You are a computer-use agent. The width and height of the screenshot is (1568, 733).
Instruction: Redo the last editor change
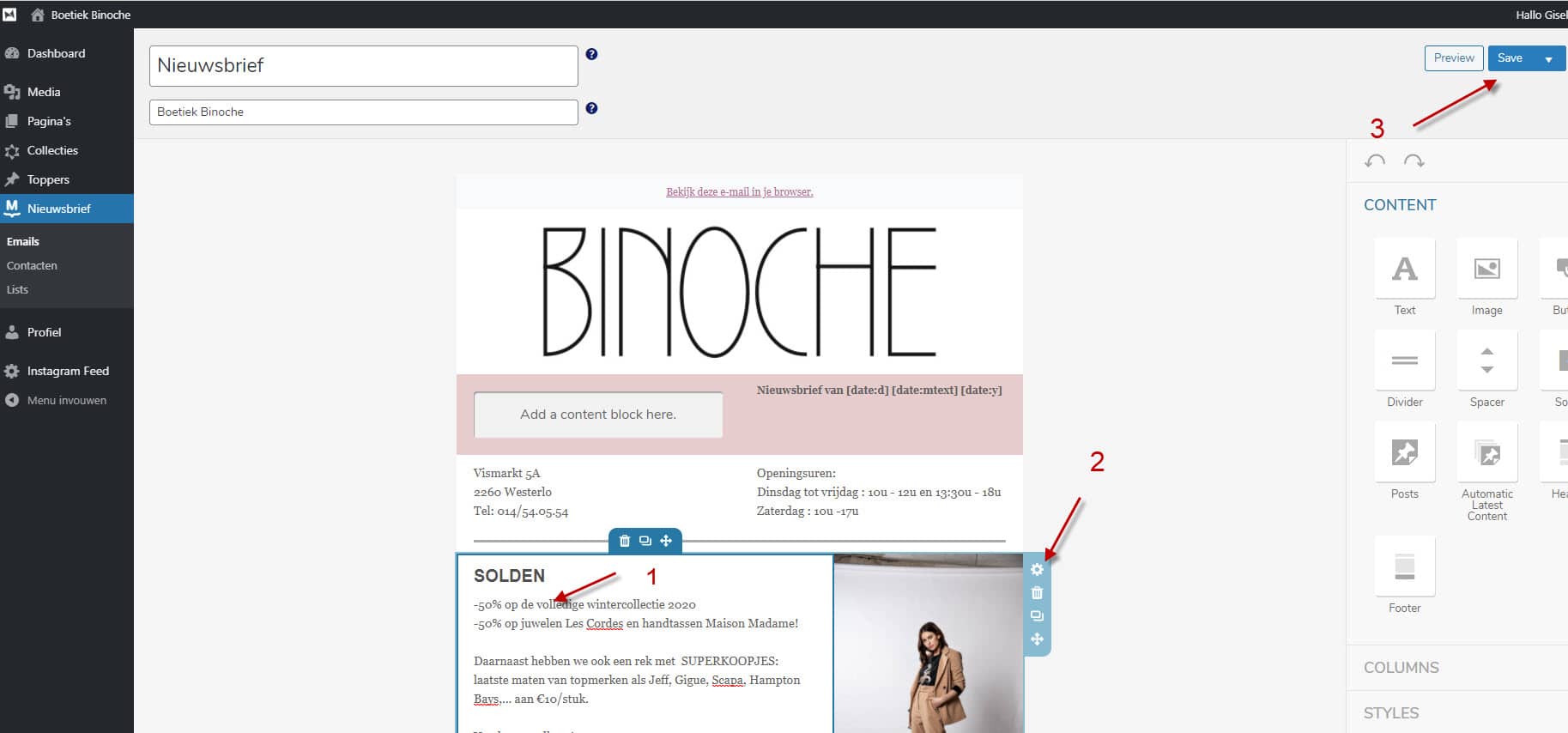point(1414,161)
